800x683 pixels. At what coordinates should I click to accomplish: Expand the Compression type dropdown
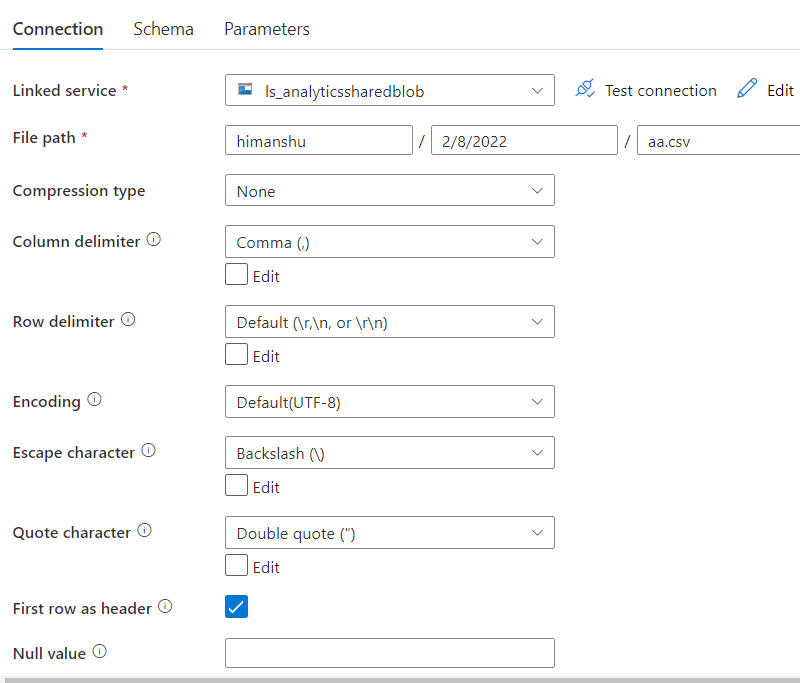click(537, 190)
